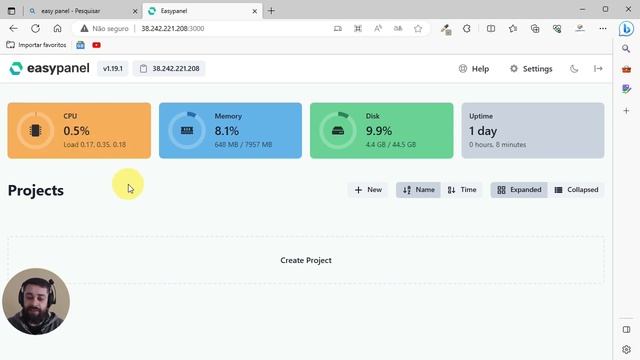Add page to favorites star icon

coord(418,29)
